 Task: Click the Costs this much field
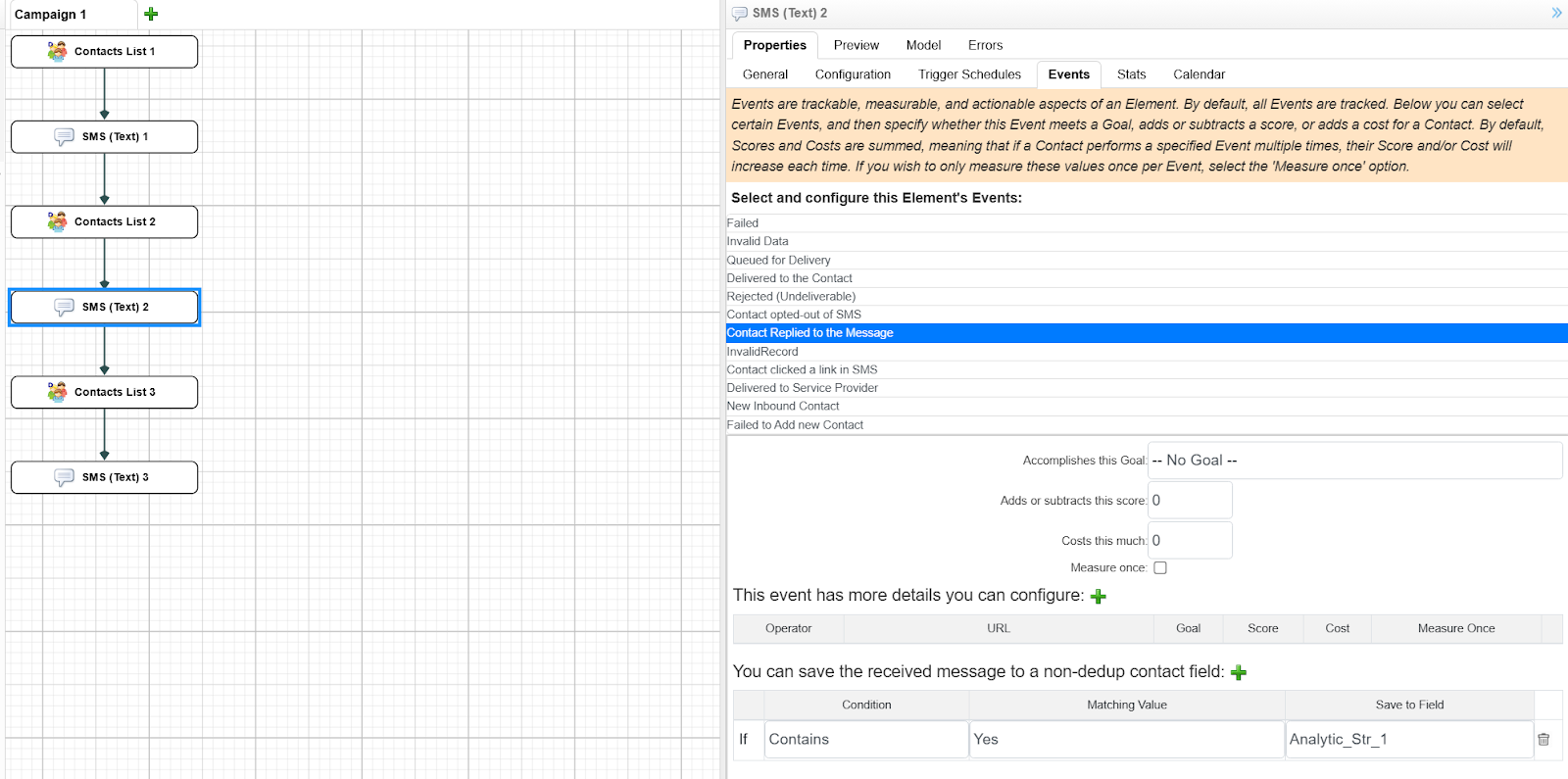click(1190, 541)
